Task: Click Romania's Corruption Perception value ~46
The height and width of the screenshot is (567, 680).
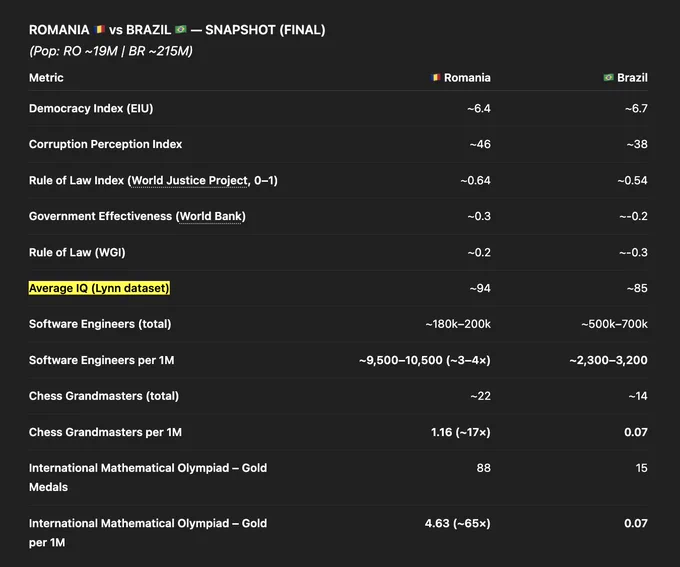Action: click(x=480, y=144)
